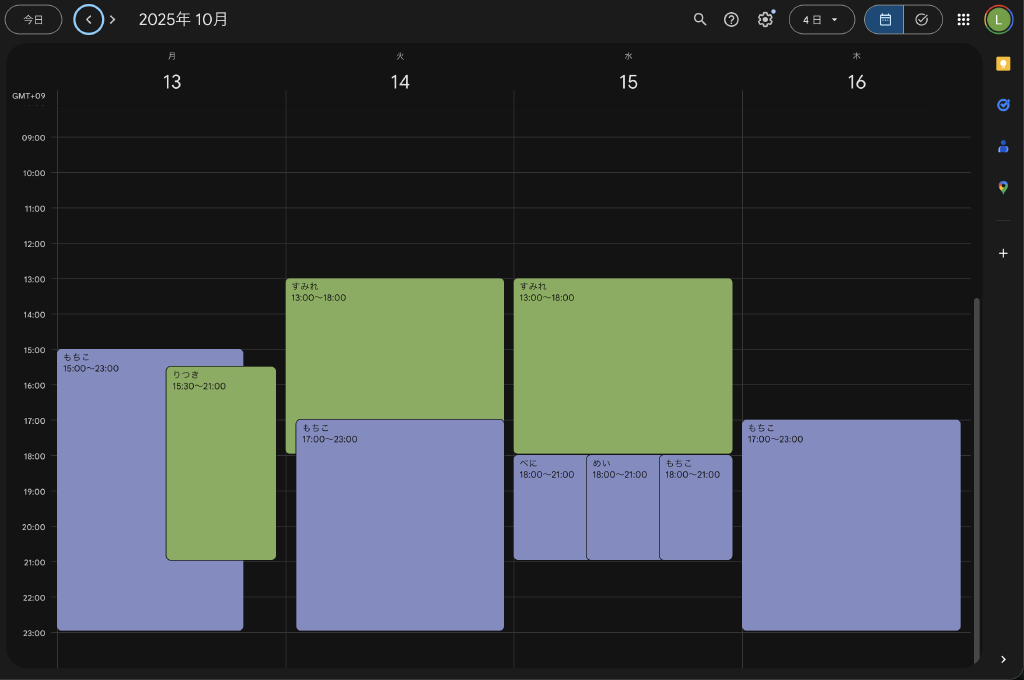This screenshot has height=680, width=1024.
Task: Open the settings gear menu
Action: tap(765, 20)
